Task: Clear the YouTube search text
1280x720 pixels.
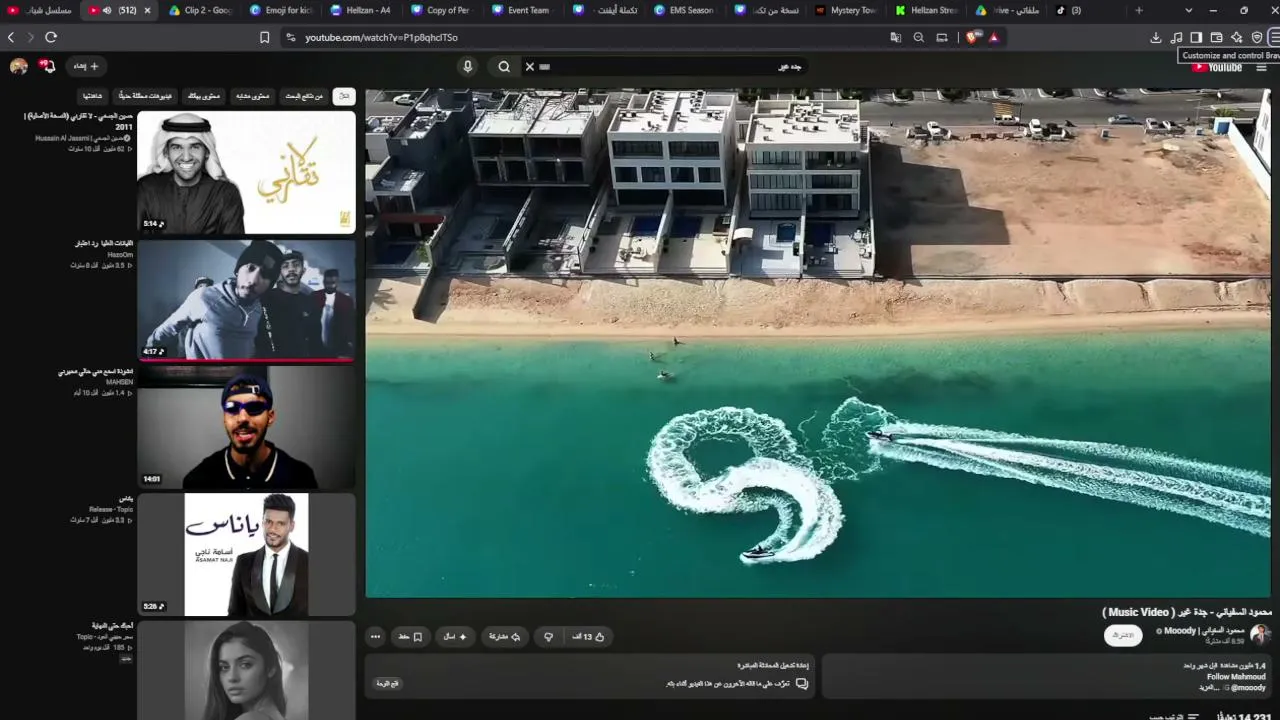Action: click(x=530, y=67)
